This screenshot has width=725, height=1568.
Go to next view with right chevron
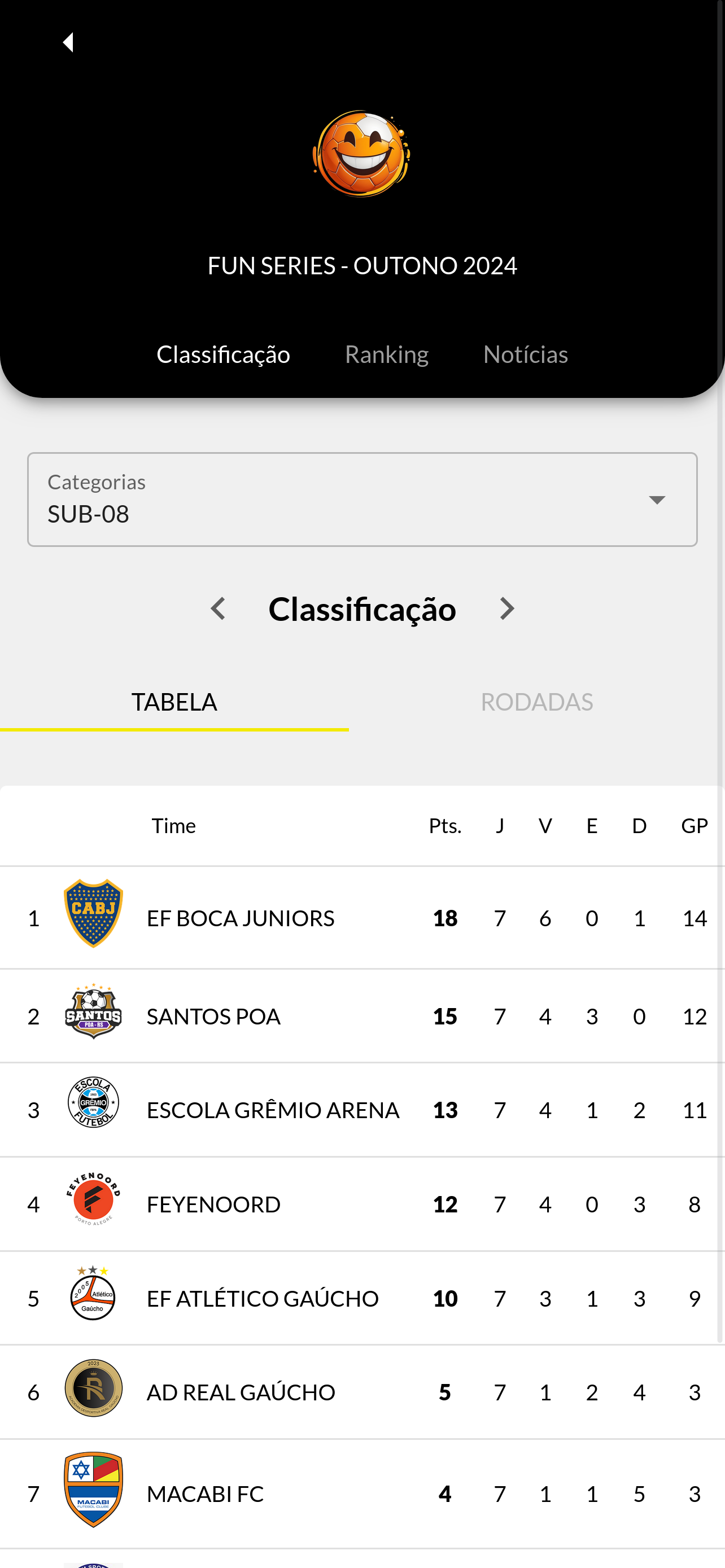click(x=506, y=608)
